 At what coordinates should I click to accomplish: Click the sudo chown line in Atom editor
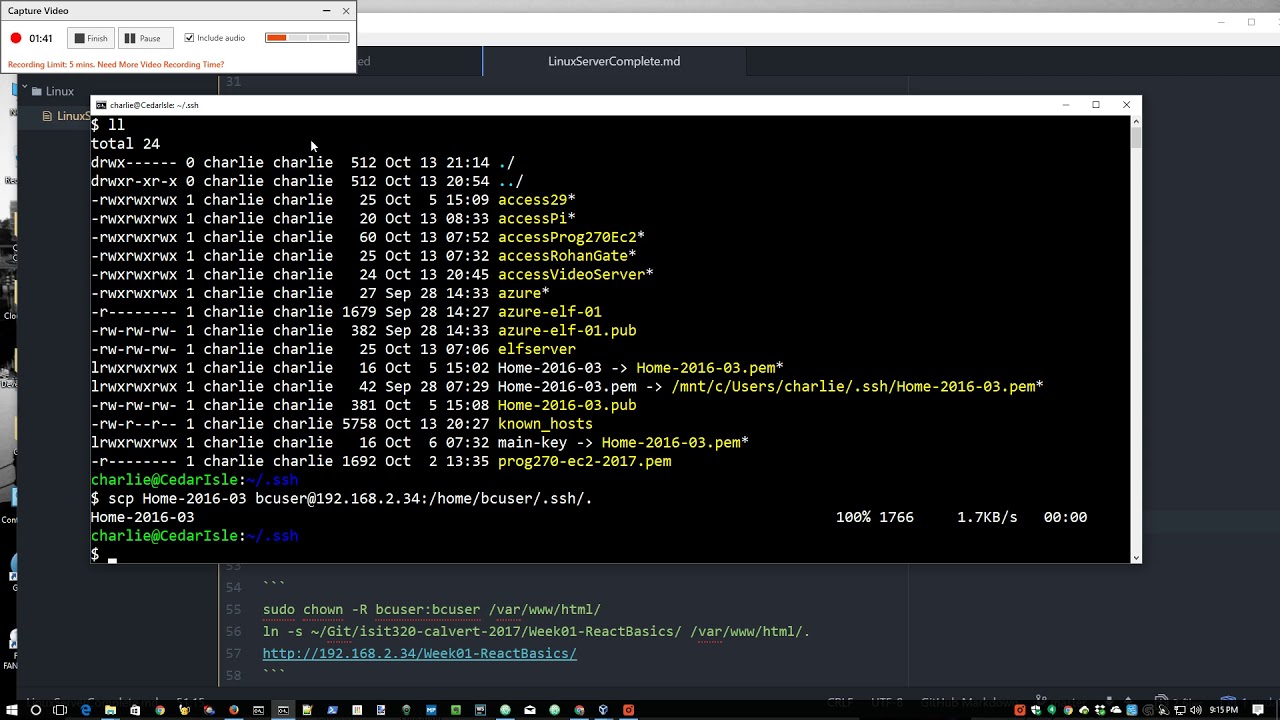tap(432, 609)
